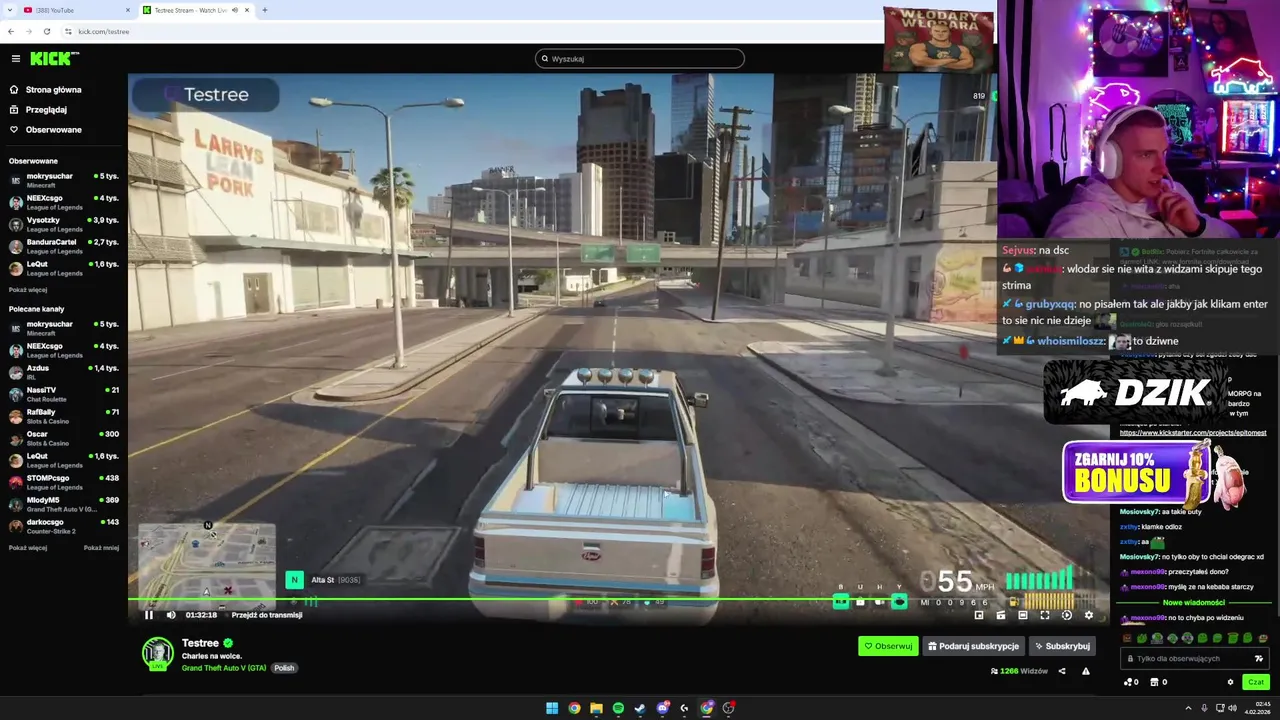
Task: Reload the browser page
Action: click(47, 31)
